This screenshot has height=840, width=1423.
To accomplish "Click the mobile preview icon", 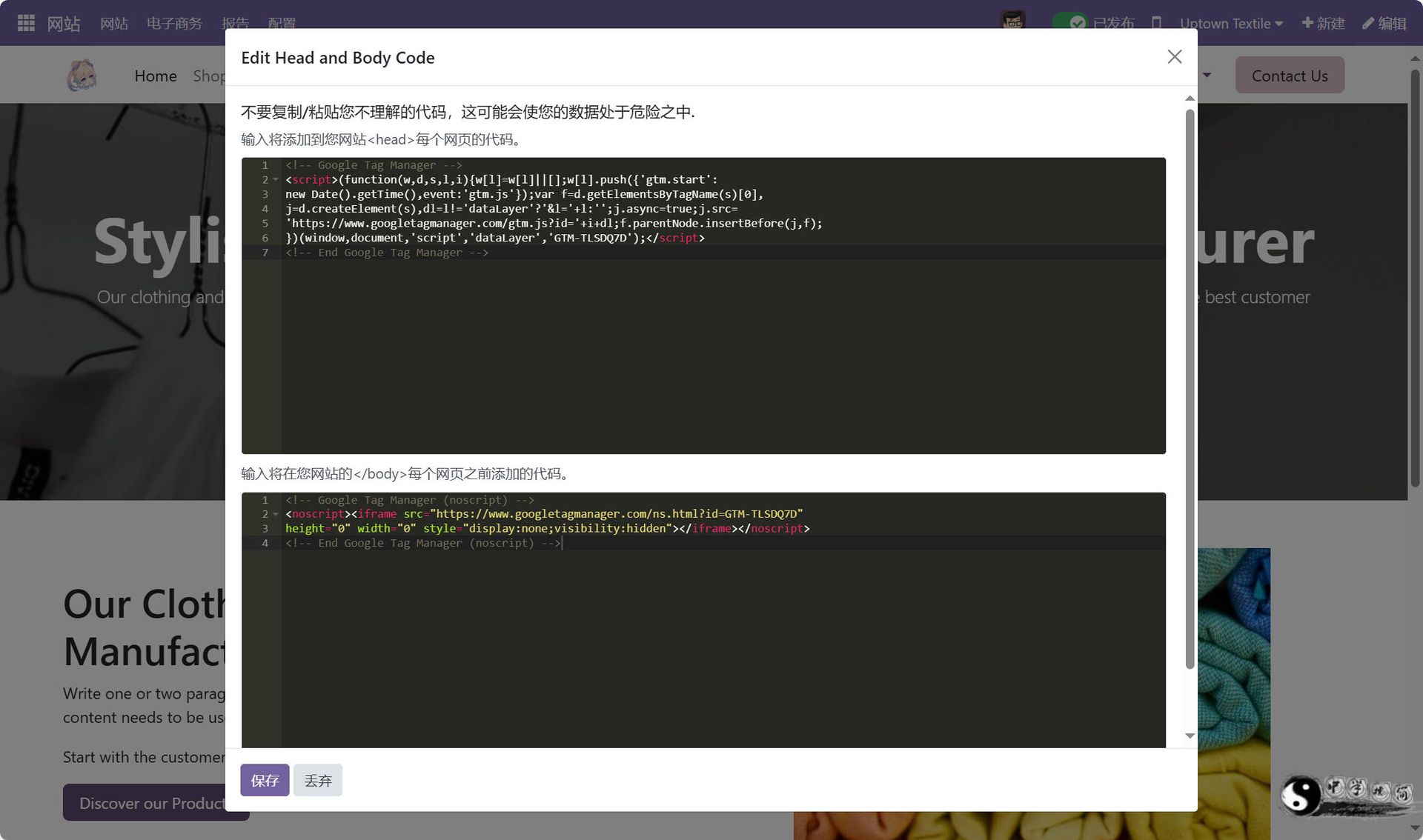I will click(x=1156, y=23).
